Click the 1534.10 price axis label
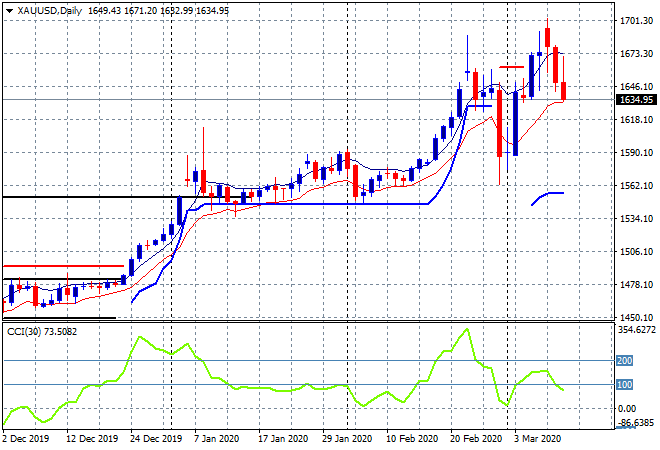Screen dimensions: 660x450 click(636, 218)
